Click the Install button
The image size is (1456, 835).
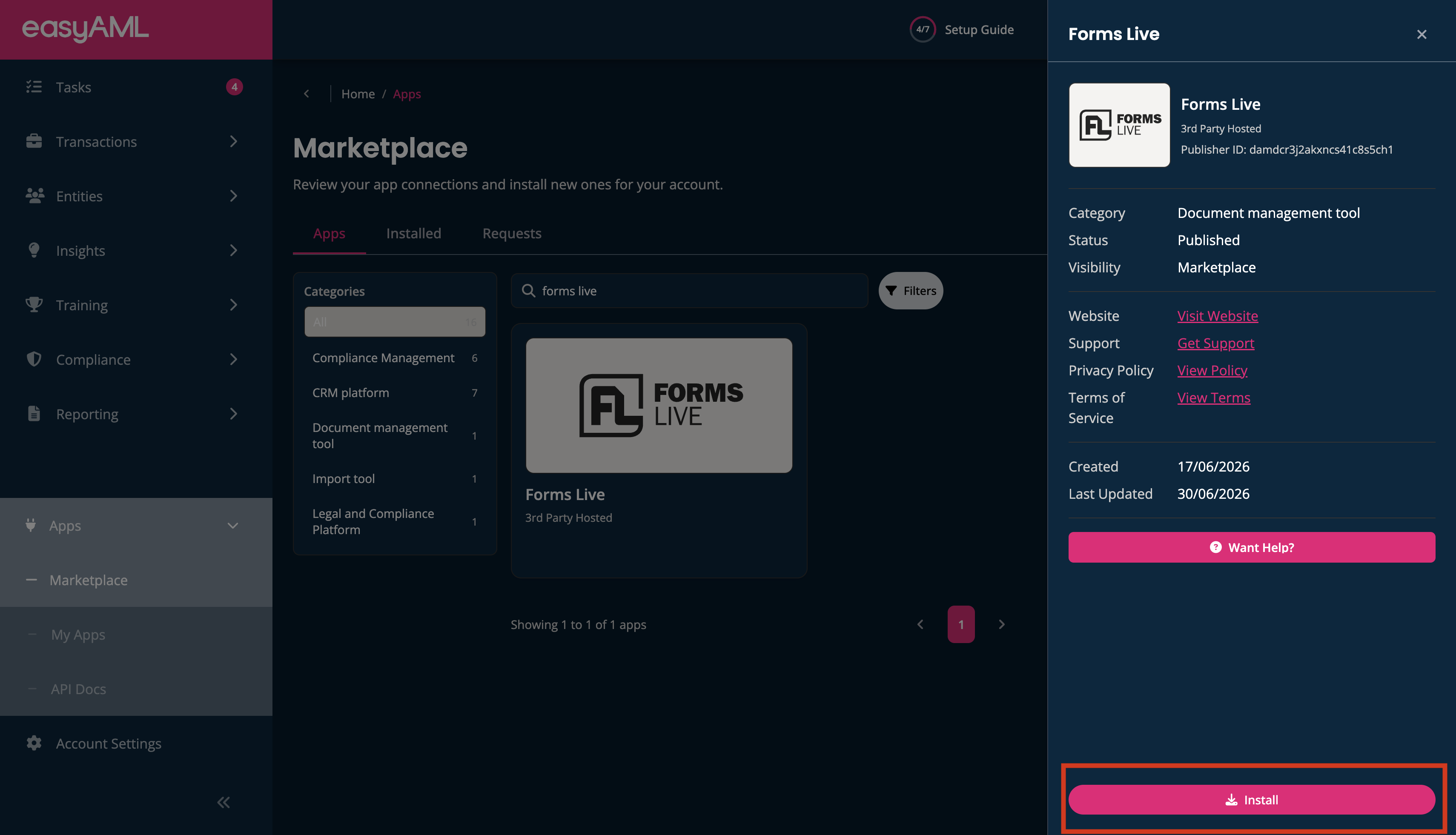[1252, 799]
